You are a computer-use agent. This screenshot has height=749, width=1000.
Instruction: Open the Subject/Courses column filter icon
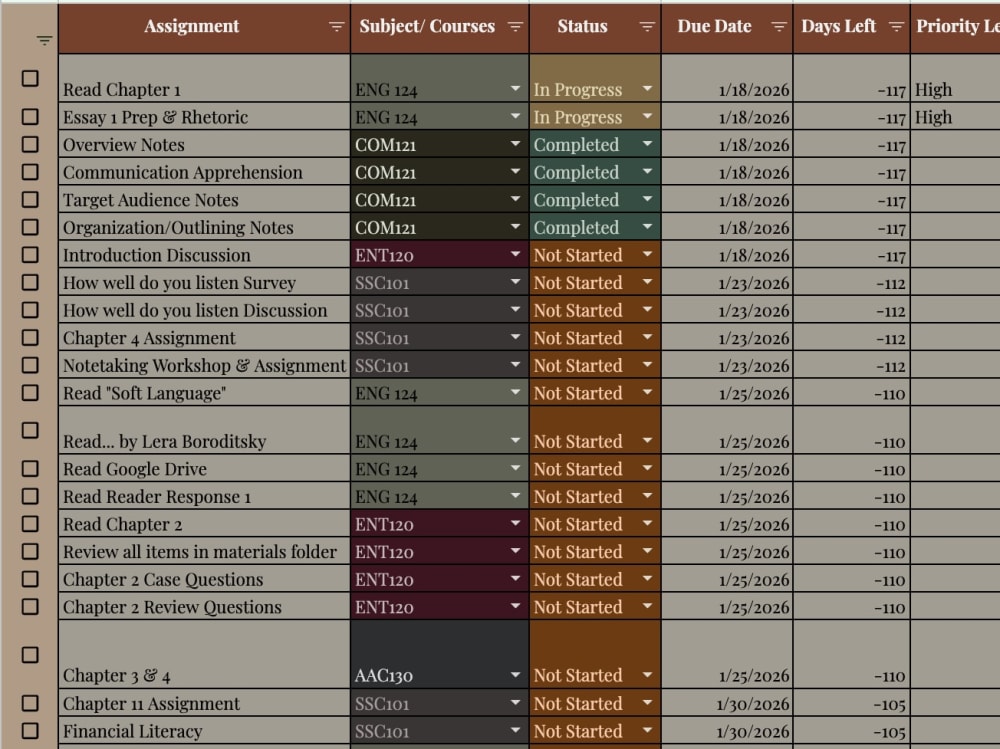[515, 26]
